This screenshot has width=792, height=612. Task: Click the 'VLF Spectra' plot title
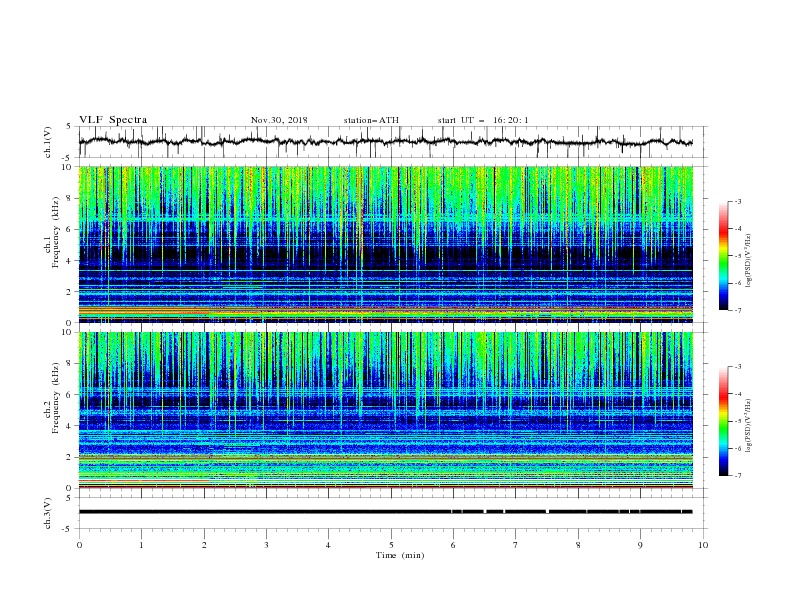[x=113, y=120]
